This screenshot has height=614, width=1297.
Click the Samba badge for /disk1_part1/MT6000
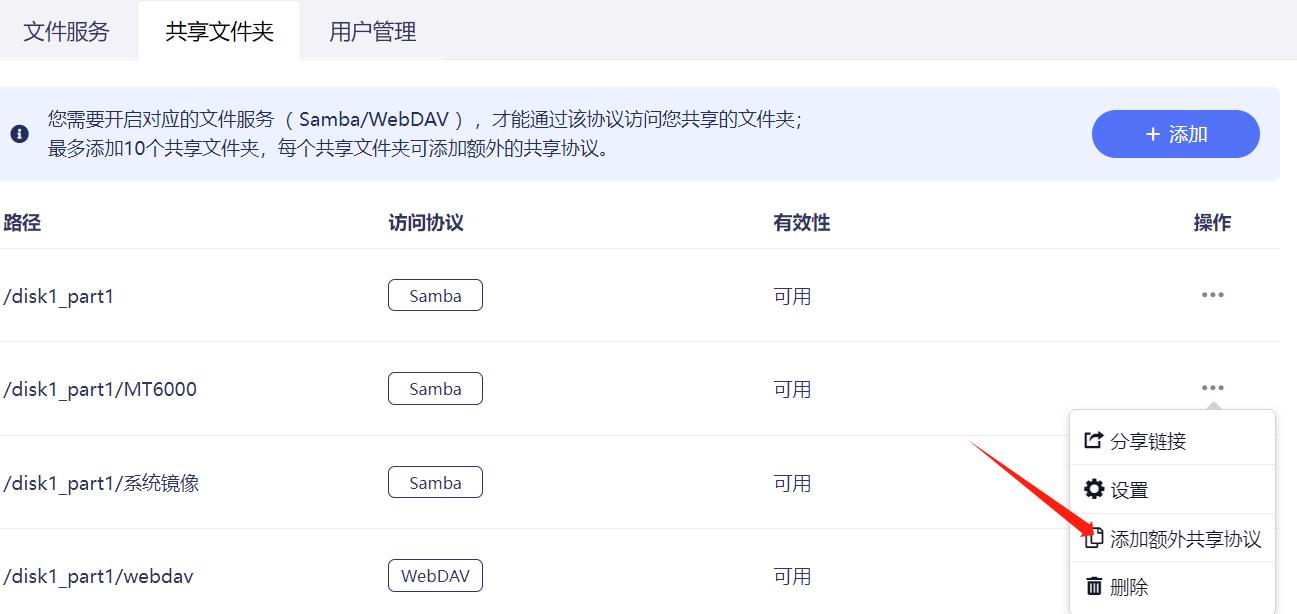pyautogui.click(x=435, y=388)
